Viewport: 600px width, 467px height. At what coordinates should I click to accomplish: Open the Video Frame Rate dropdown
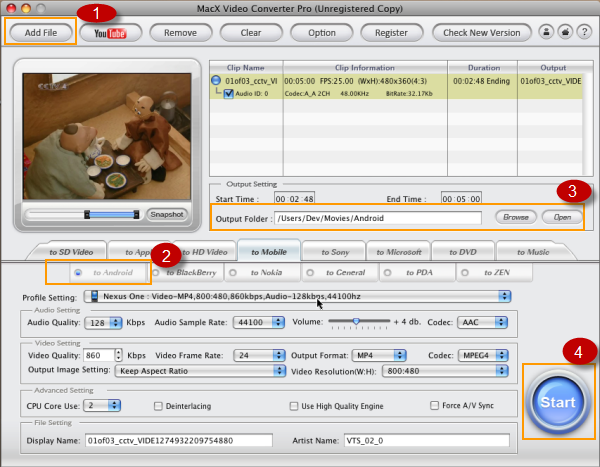coord(259,355)
